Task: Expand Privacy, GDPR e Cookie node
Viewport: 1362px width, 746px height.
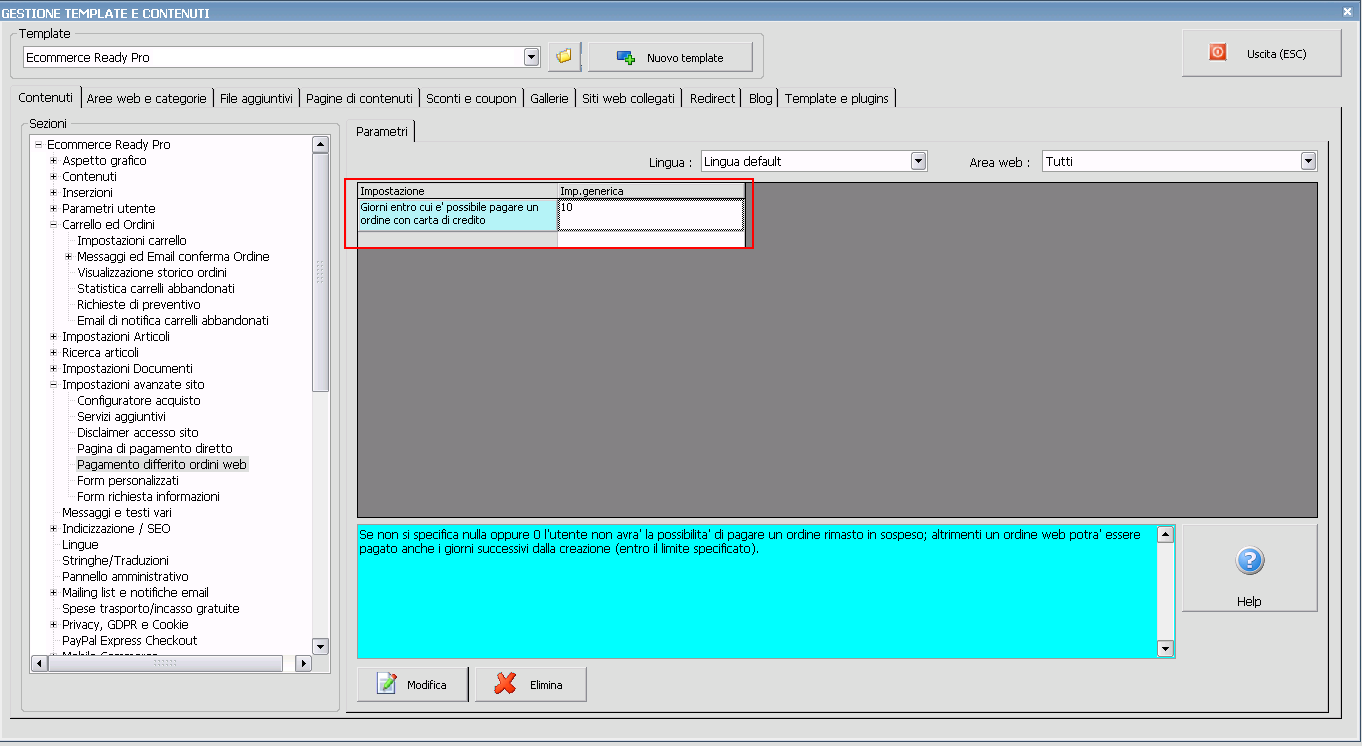Action: coord(53,625)
